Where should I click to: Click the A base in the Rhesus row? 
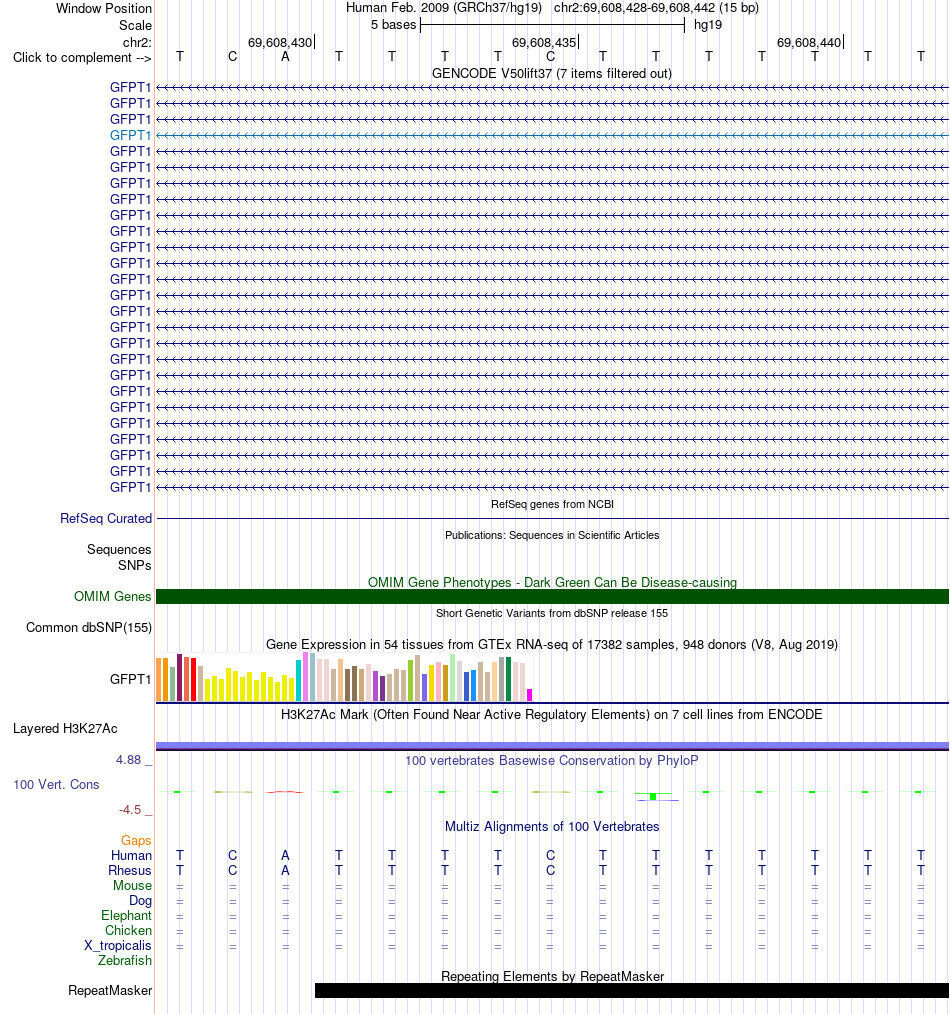pyautogui.click(x=285, y=870)
